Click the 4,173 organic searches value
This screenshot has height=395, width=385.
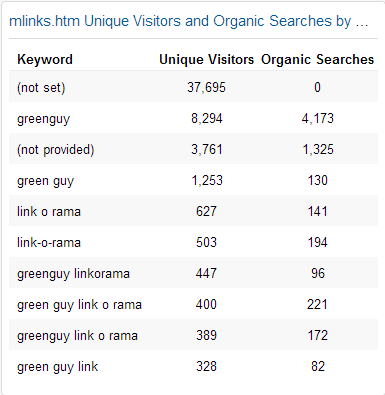318,119
